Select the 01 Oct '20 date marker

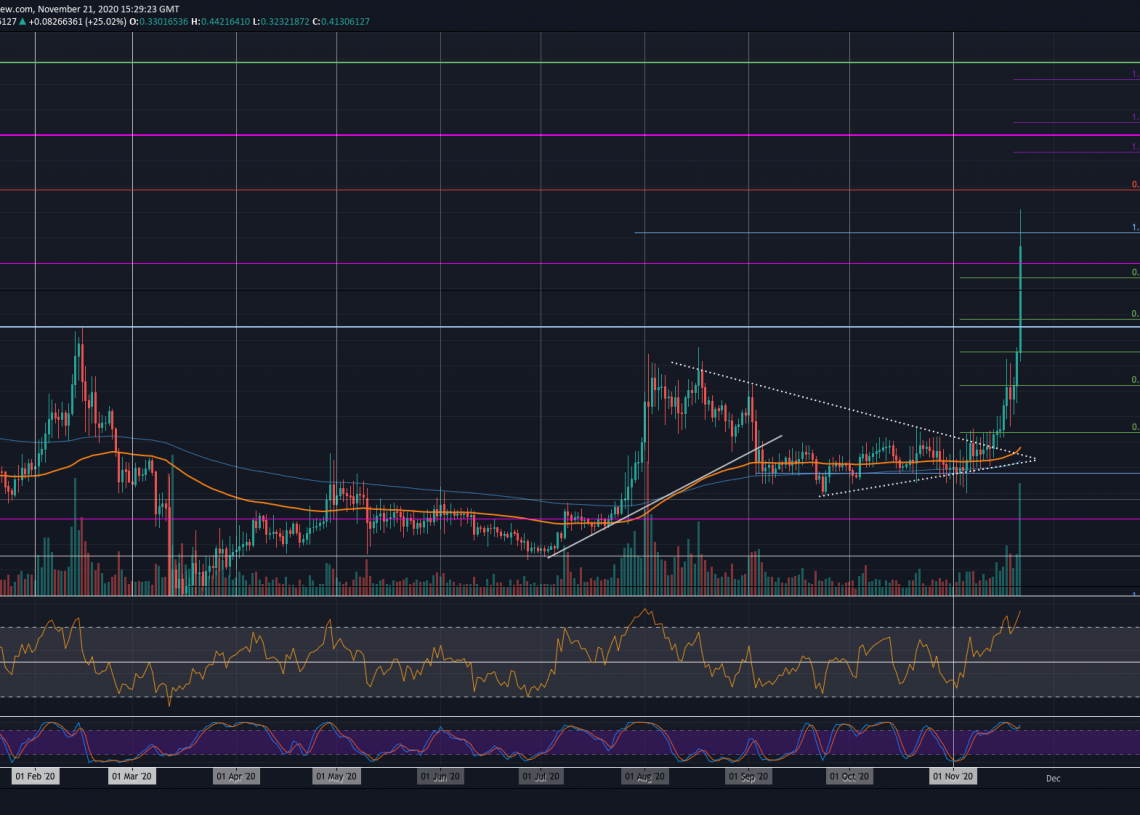[x=849, y=776]
